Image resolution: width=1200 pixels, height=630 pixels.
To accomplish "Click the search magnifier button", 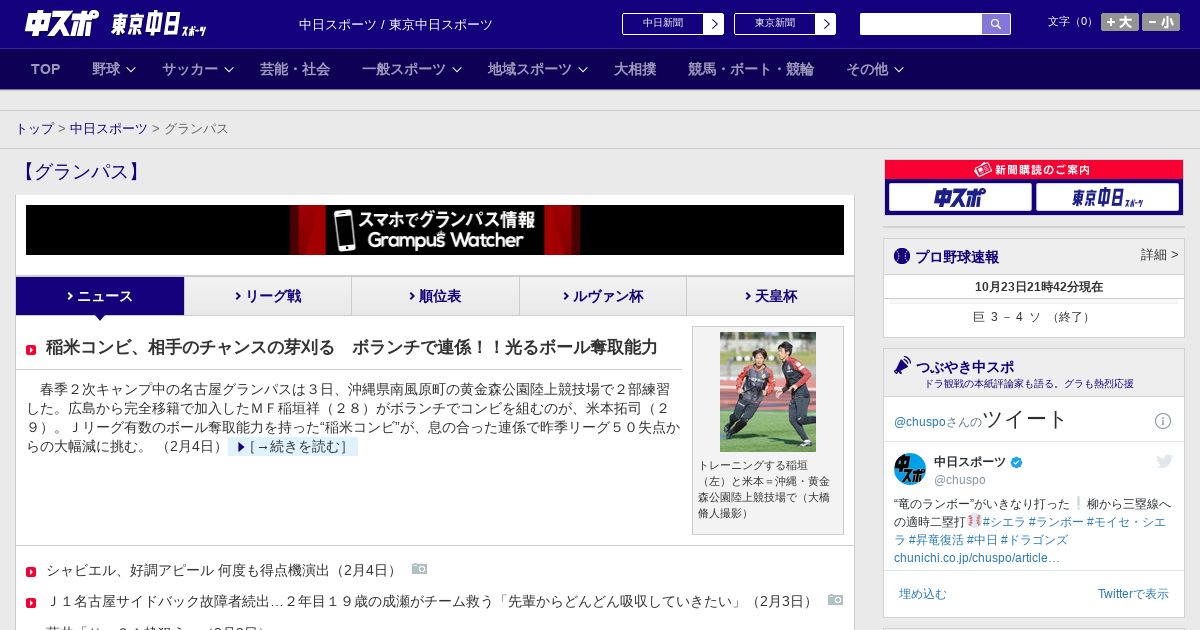I will click(x=996, y=24).
